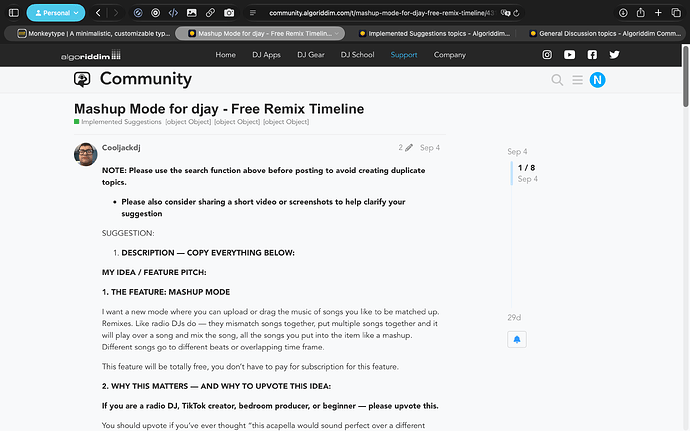This screenshot has height=431, width=690.
Task: Show the downloads popover
Action: tap(623, 13)
